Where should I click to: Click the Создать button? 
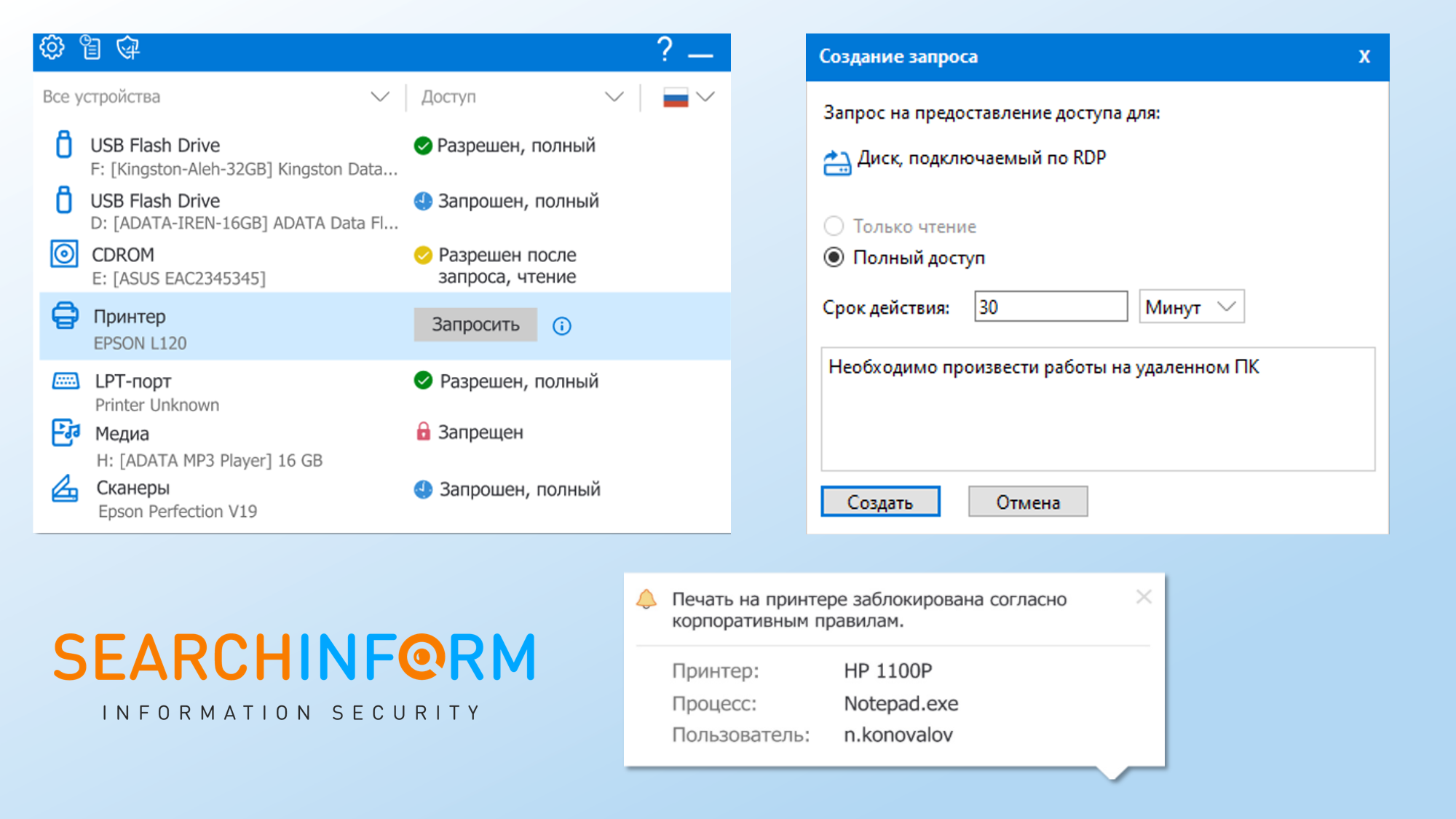coord(880,502)
